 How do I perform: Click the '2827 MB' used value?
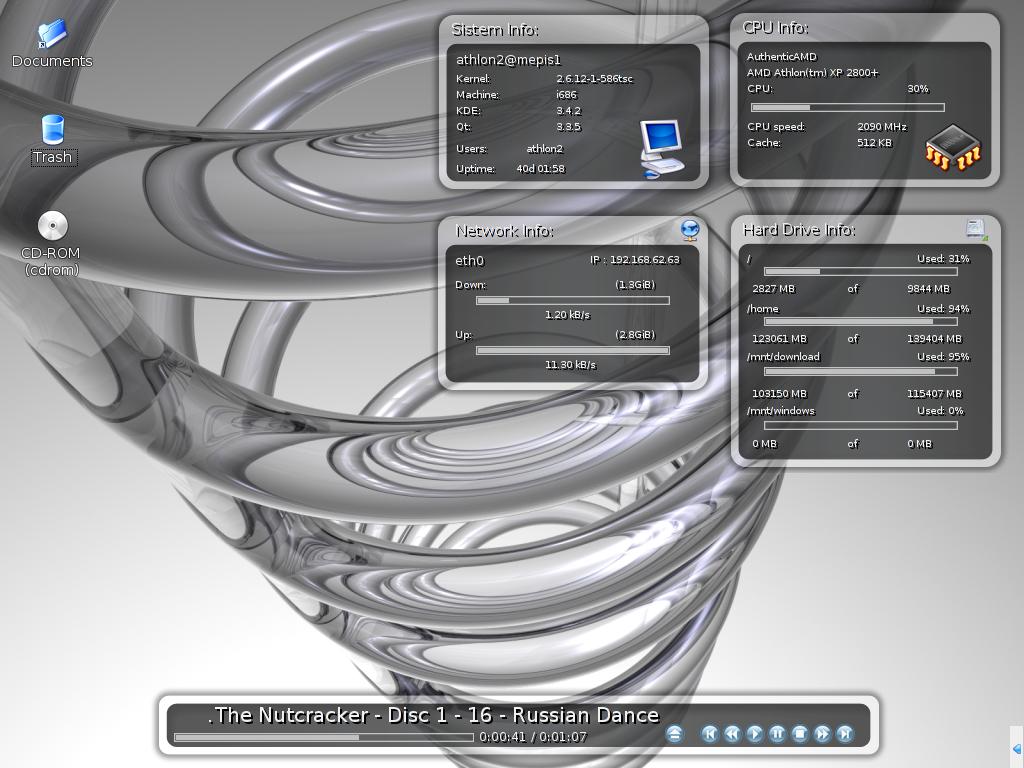pyautogui.click(x=774, y=289)
